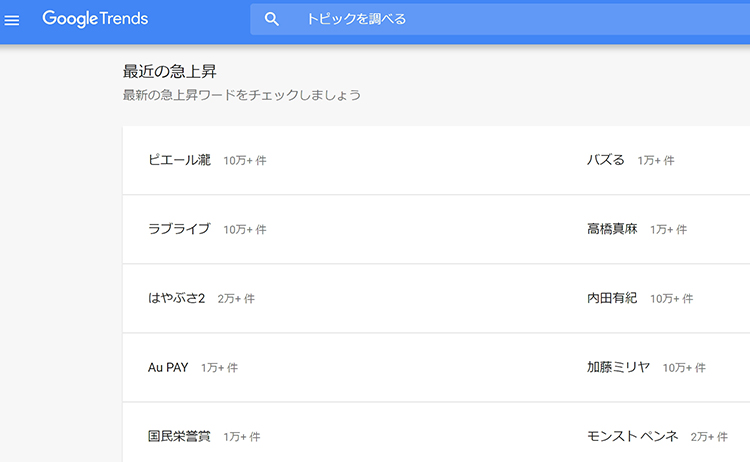
Task: Click 10万+ 件 count beside ラブライブ
Action: 245,230
